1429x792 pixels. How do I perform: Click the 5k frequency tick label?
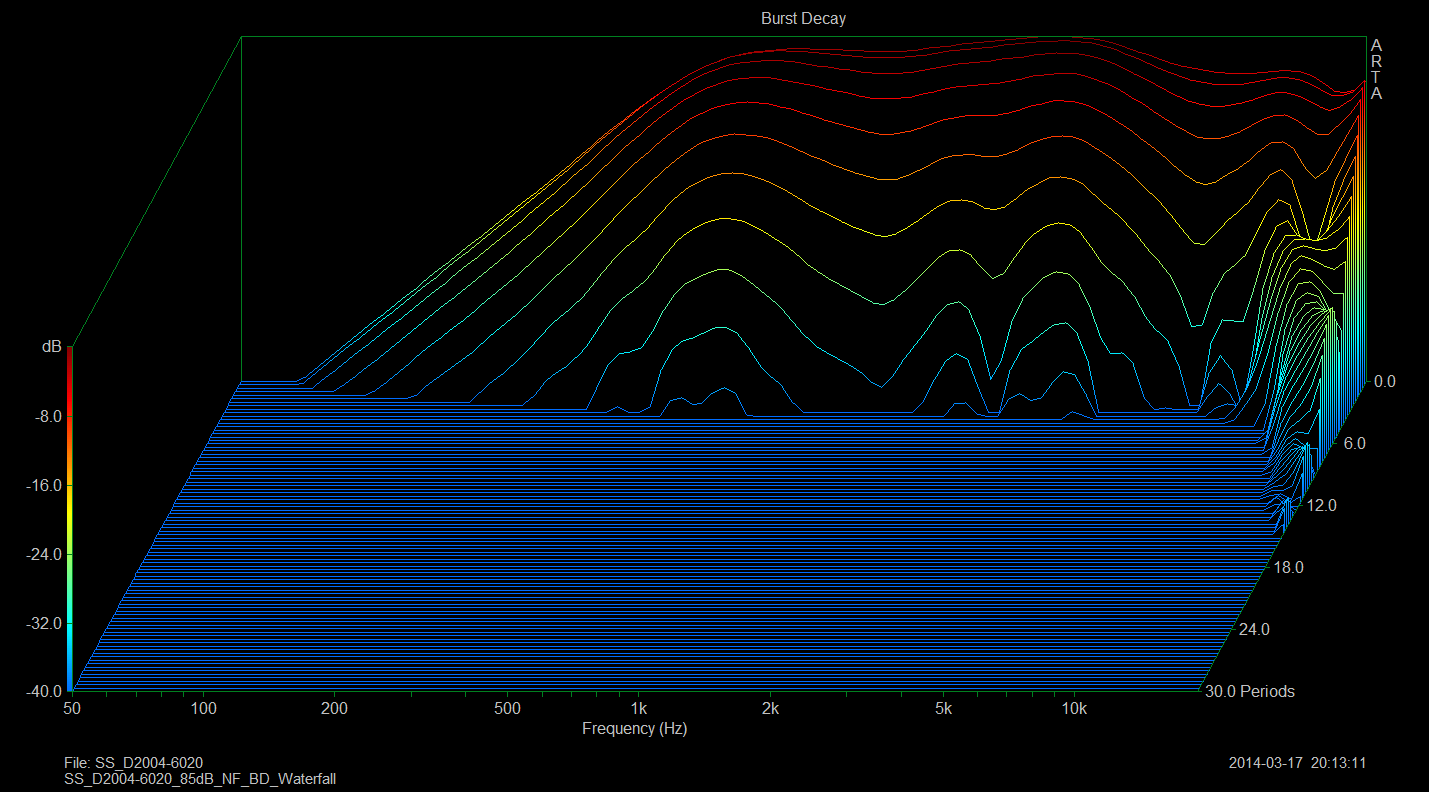(943, 709)
